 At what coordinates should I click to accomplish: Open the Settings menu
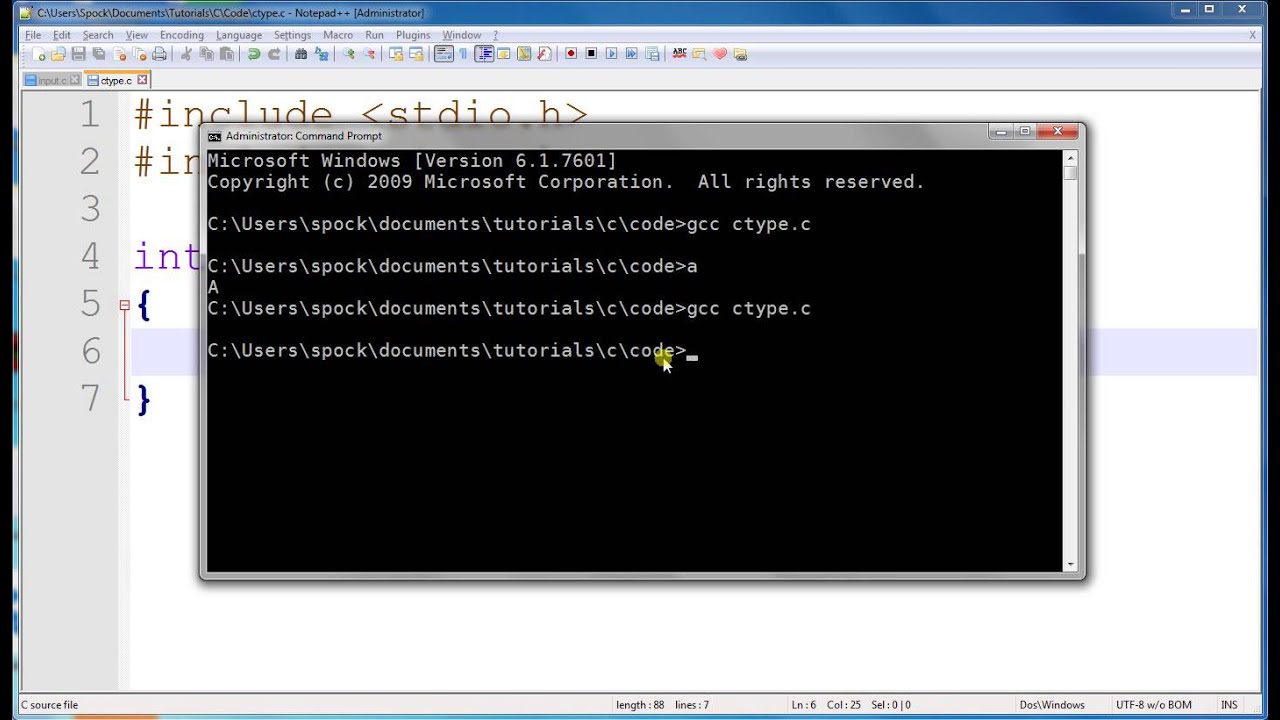click(x=293, y=35)
